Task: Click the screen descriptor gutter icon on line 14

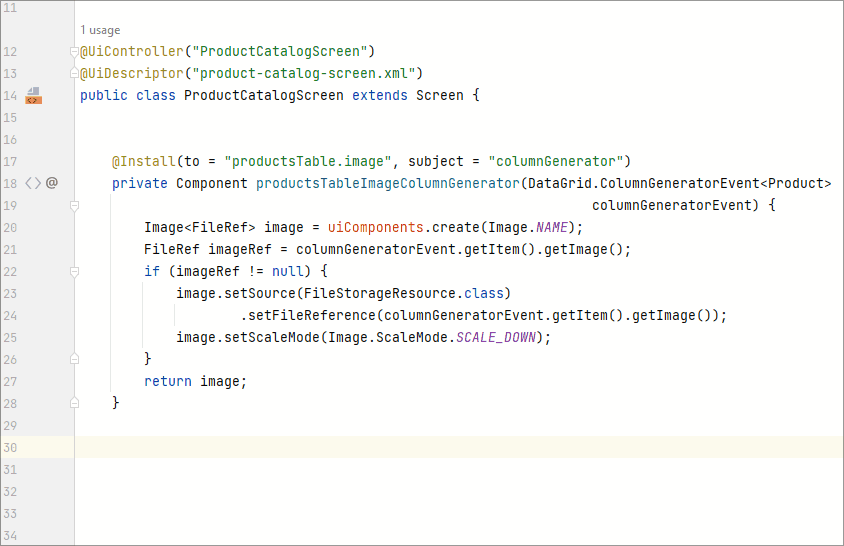Action: point(33,96)
